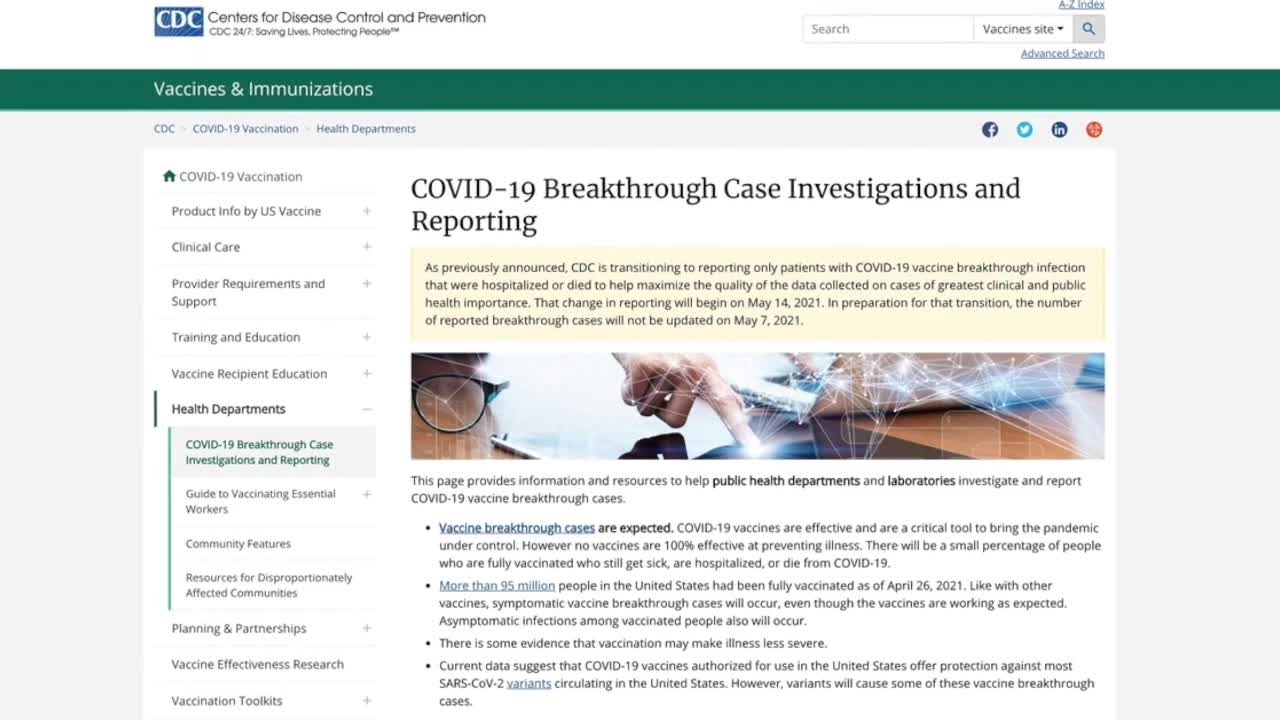Expand Product Info by US Vaccine section
This screenshot has width=1280, height=720.
(x=367, y=211)
